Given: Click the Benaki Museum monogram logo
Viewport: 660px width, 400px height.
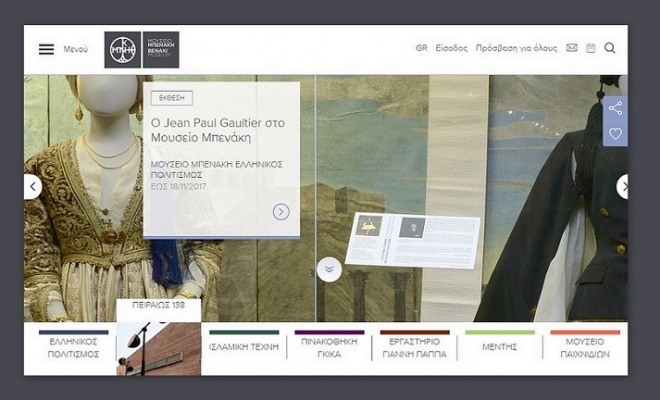Looking at the screenshot, I should coord(122,50).
